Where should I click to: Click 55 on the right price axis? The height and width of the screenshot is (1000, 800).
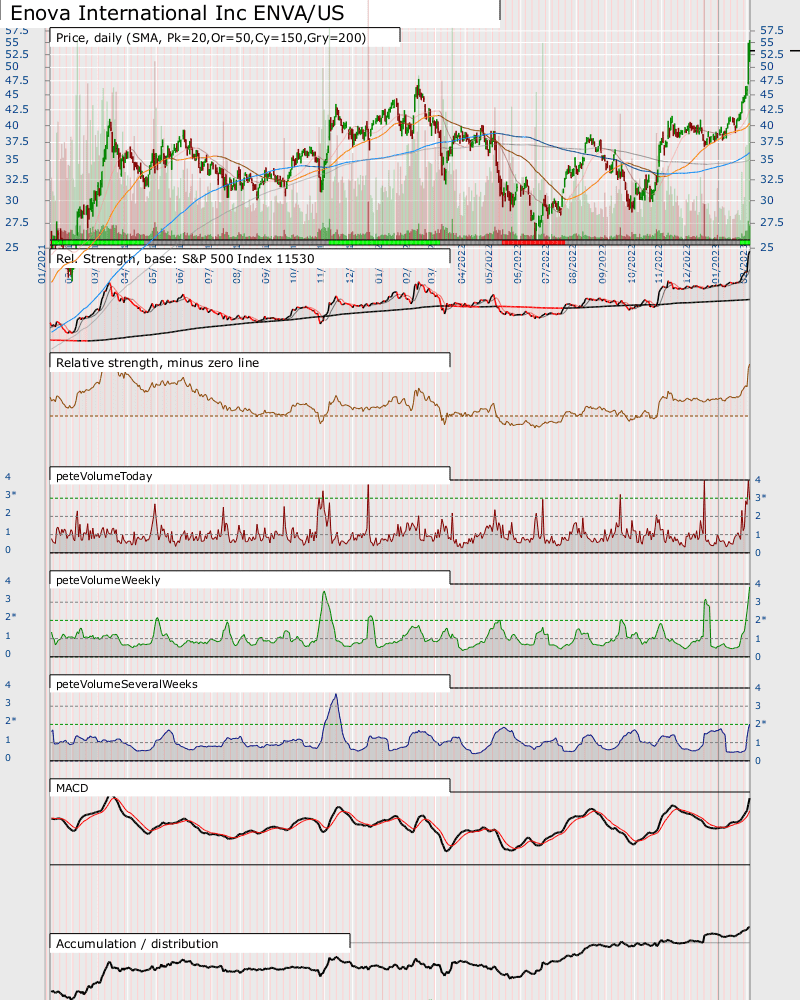pyautogui.click(x=767, y=42)
